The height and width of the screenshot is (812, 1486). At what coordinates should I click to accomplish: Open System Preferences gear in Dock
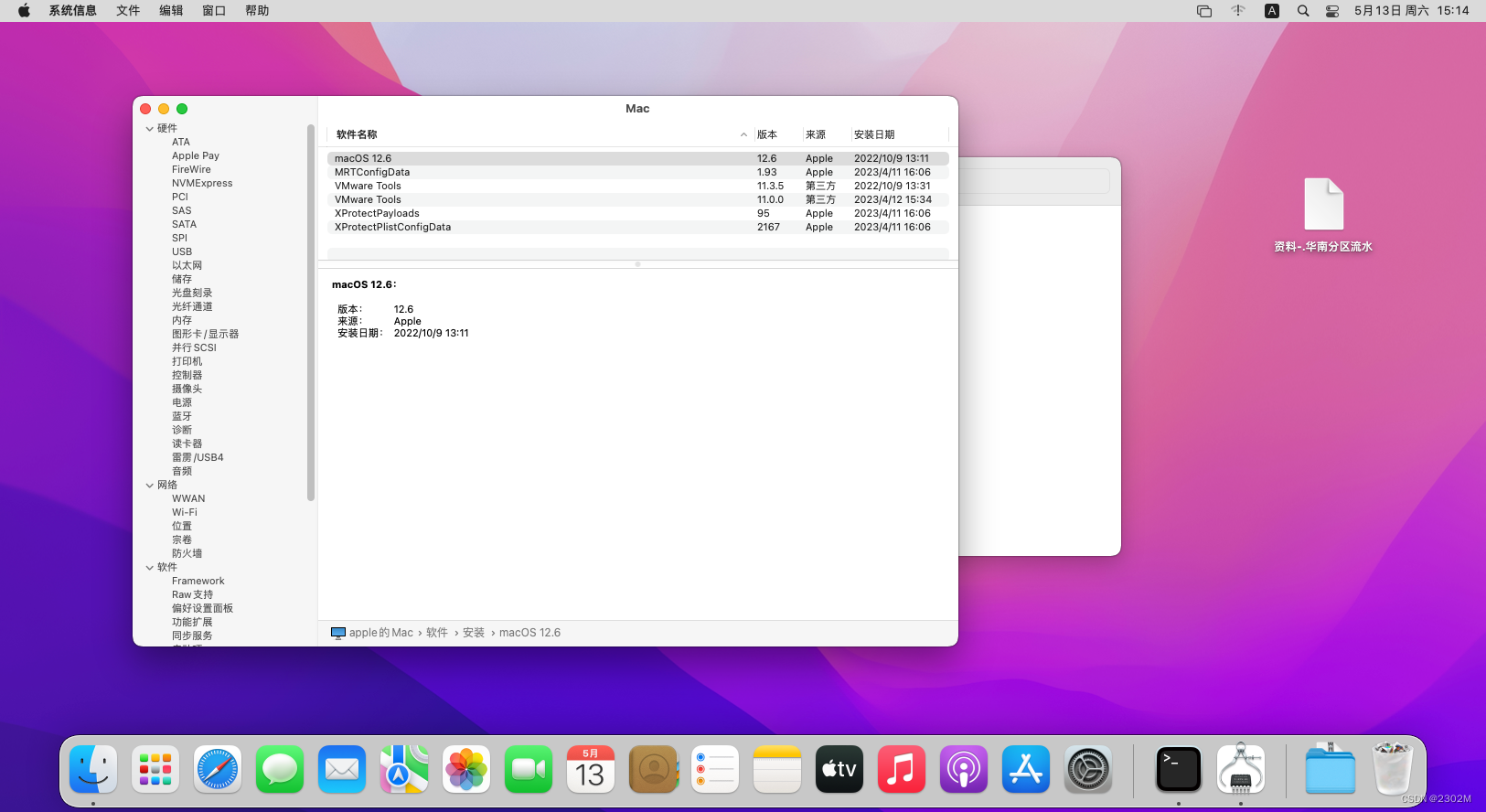[1088, 769]
